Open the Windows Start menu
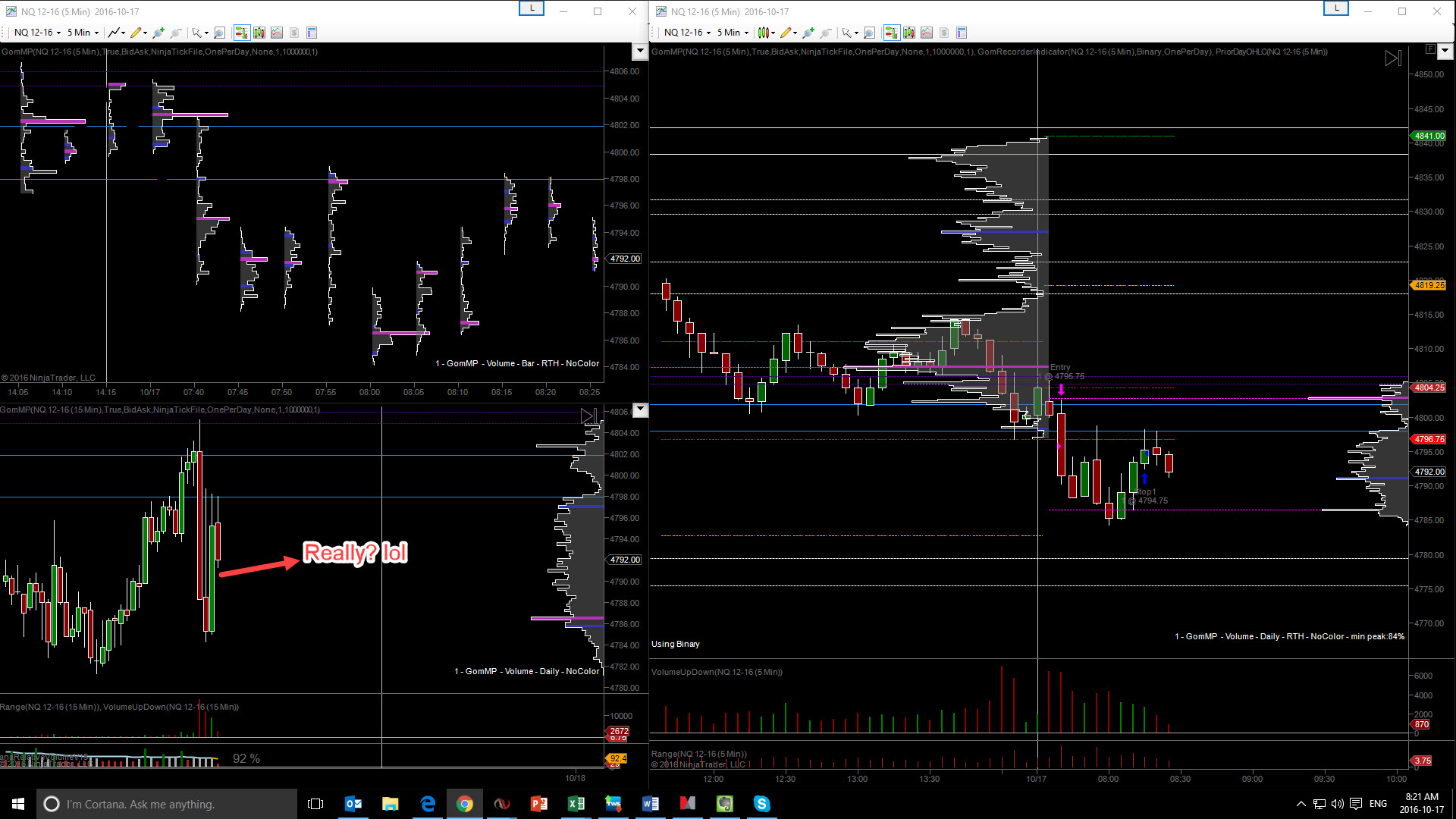This screenshot has height=819, width=1456. tap(18, 804)
